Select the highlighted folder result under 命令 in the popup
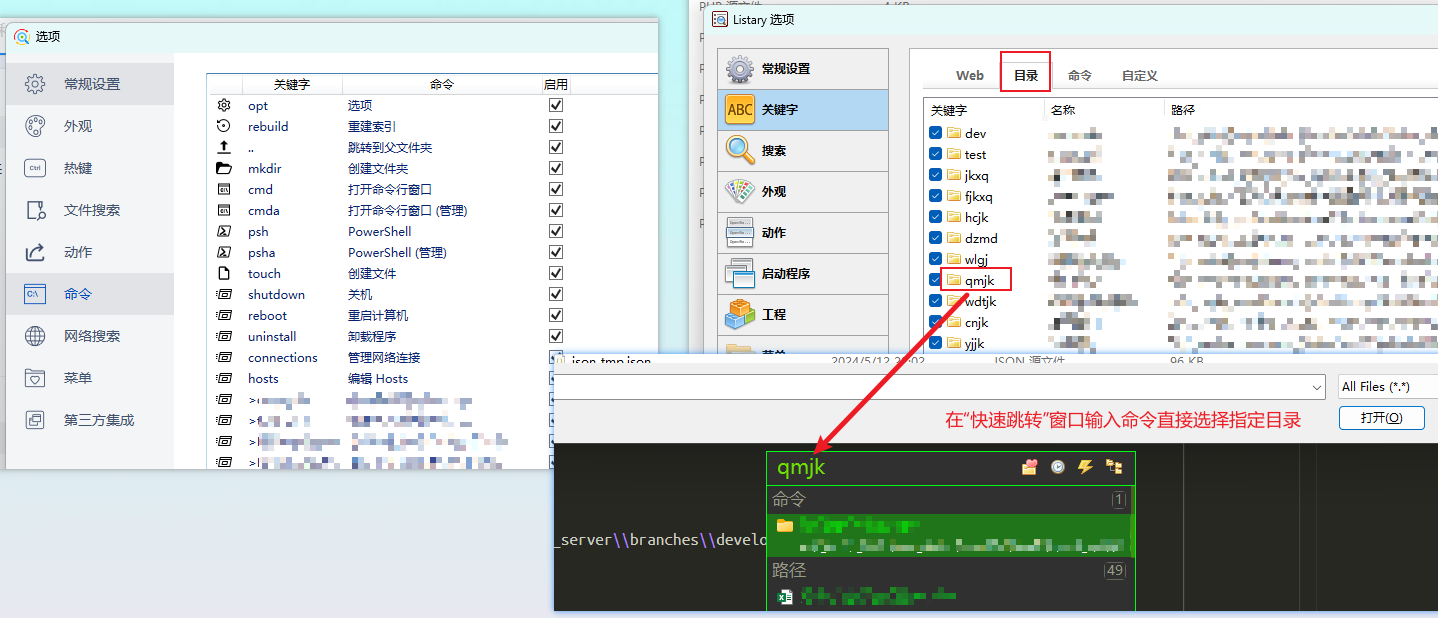This screenshot has height=618, width=1438. pyautogui.click(x=949, y=535)
